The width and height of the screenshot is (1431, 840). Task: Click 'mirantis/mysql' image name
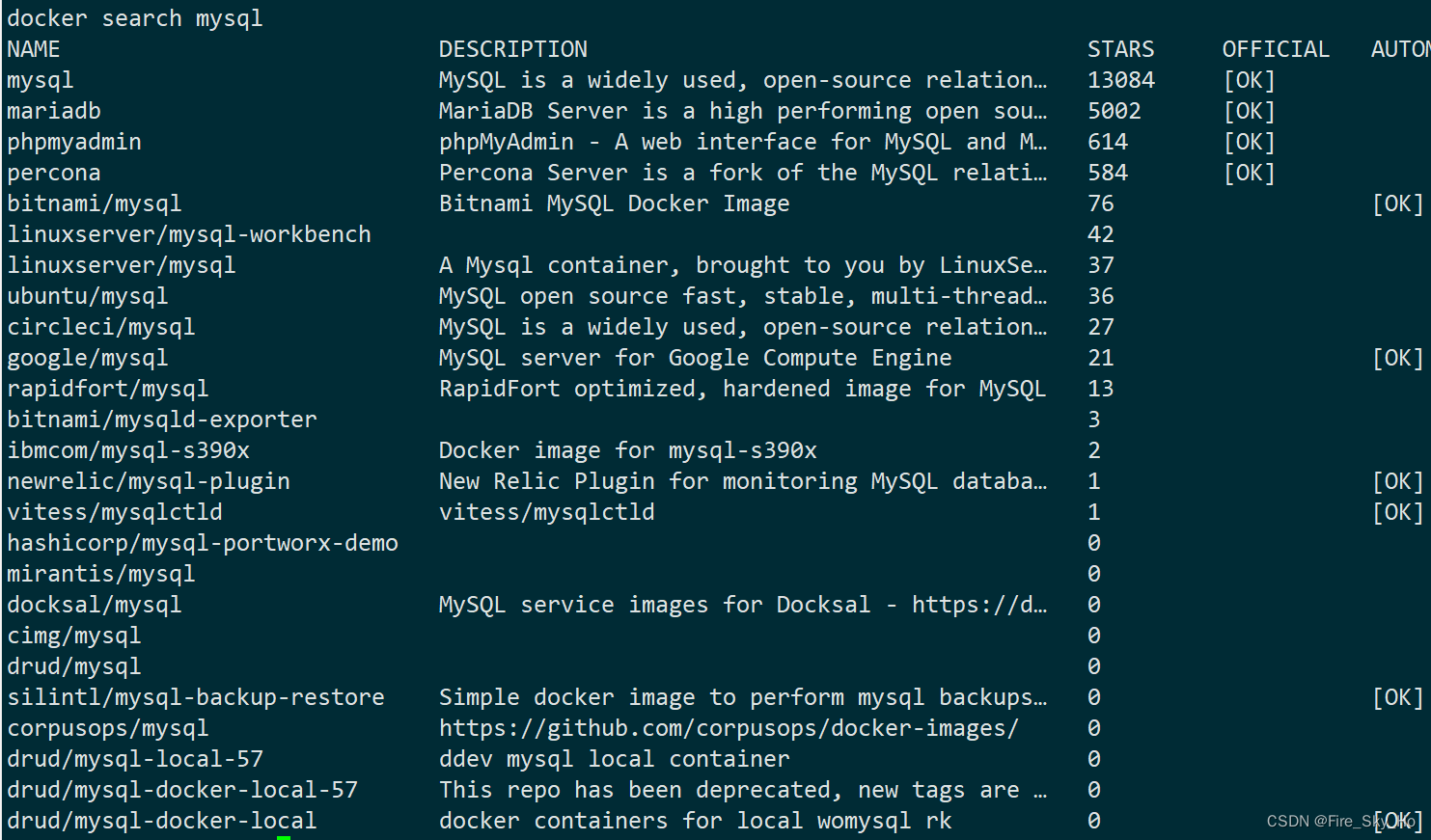click(x=101, y=574)
